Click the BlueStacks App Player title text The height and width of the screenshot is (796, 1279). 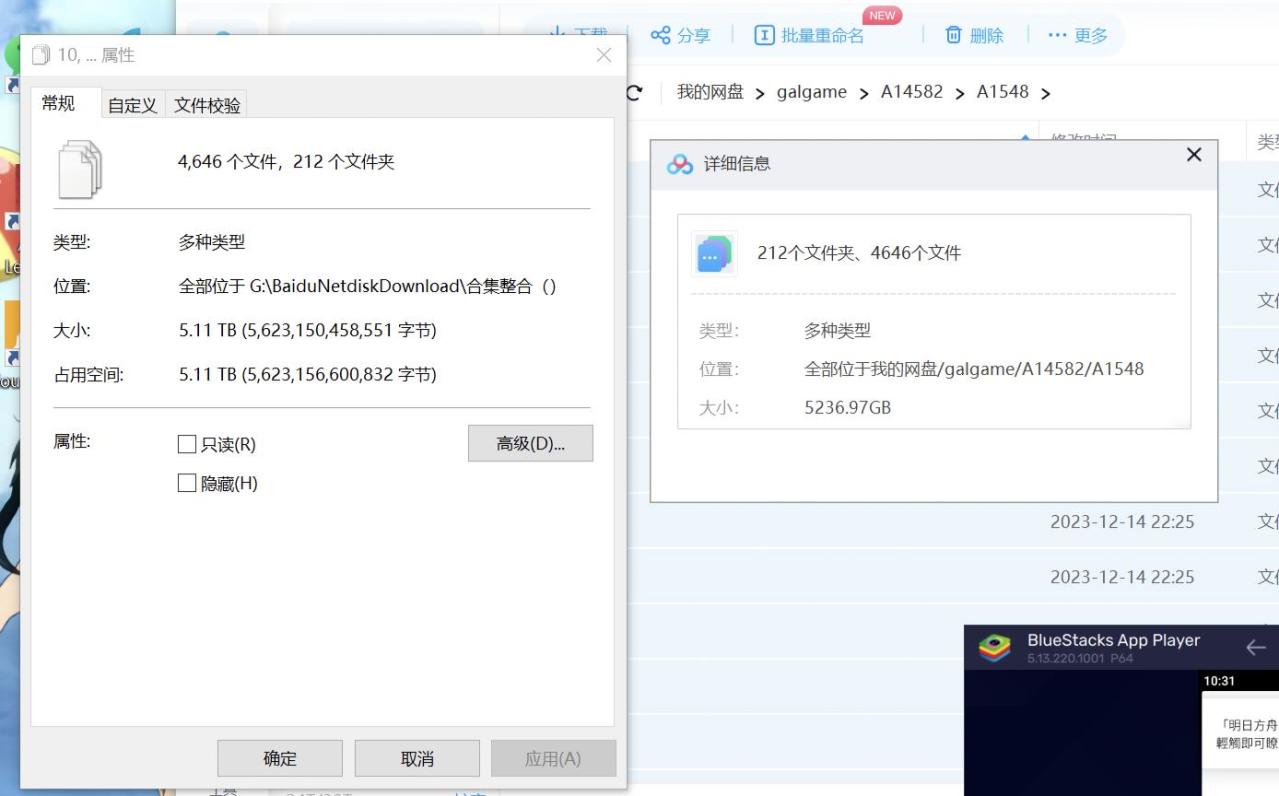[x=1113, y=640]
